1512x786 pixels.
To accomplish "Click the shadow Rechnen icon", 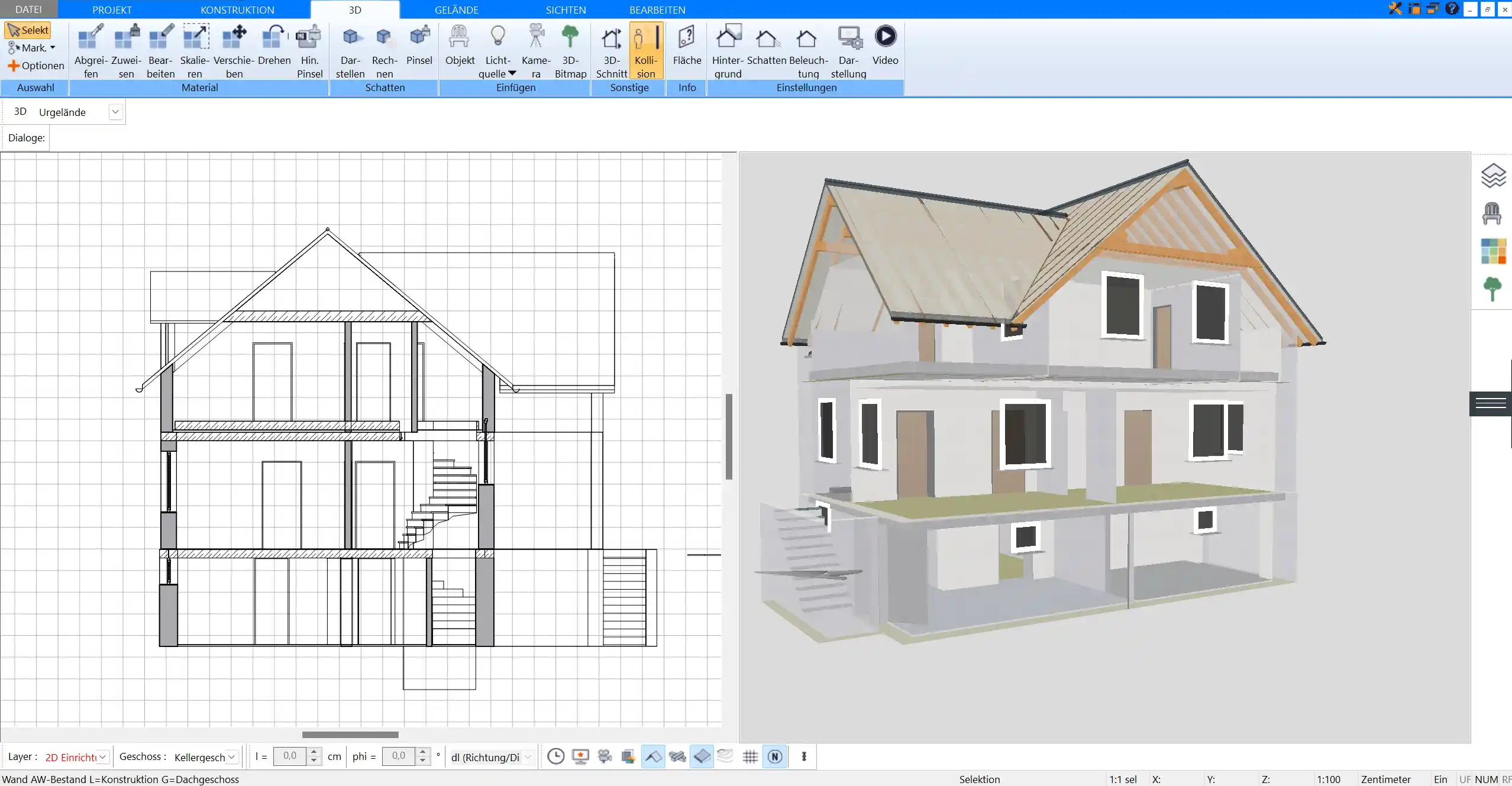I will [385, 51].
